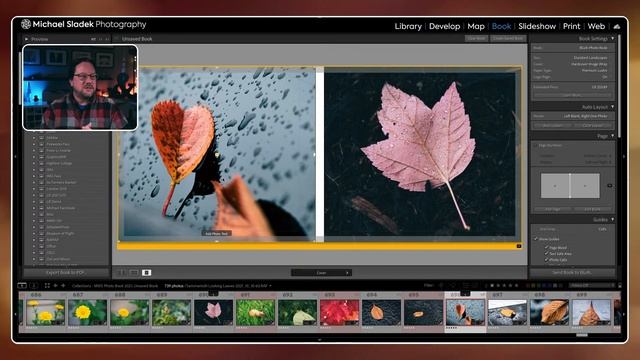
Task: Go forward with filmstrip right arrow
Action: click(x=63, y=285)
